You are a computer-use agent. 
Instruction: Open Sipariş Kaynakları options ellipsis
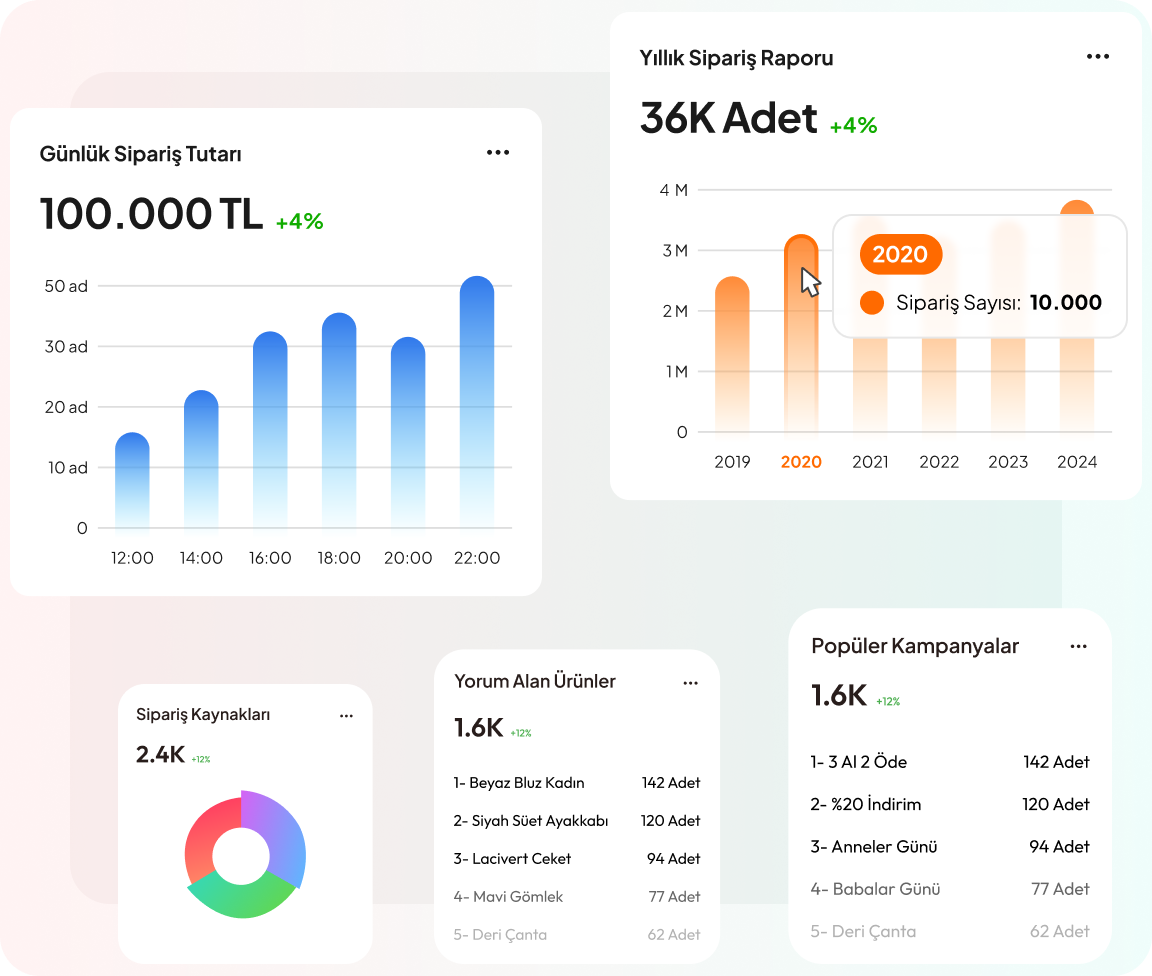pos(346,715)
